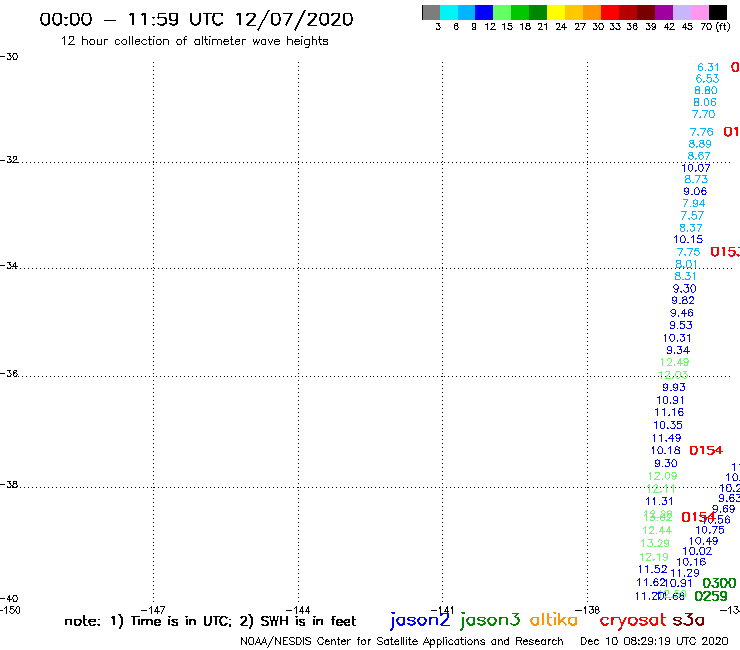Click the green time label 0300
The height and width of the screenshot is (650, 740).
(x=719, y=583)
